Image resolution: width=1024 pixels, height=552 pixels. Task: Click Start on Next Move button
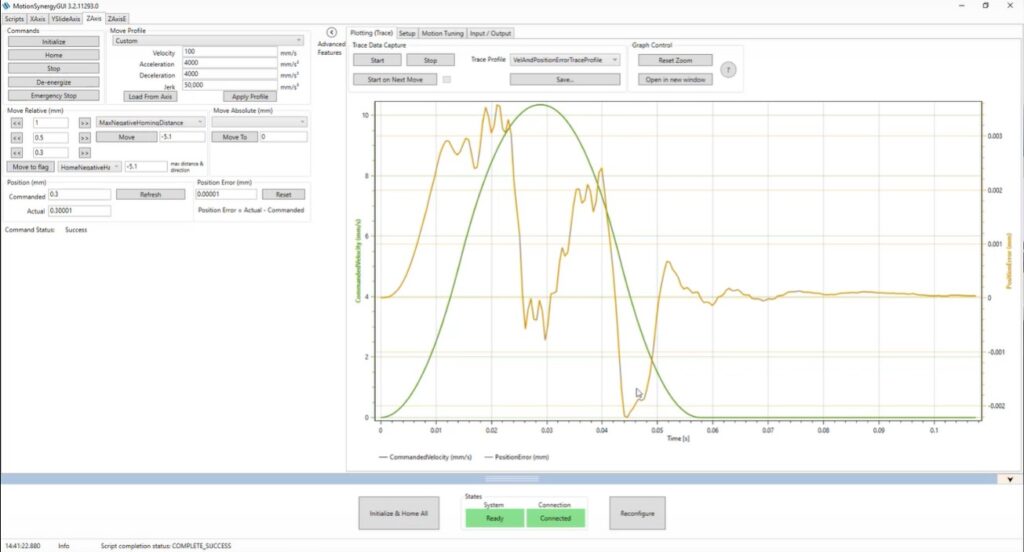click(x=395, y=80)
